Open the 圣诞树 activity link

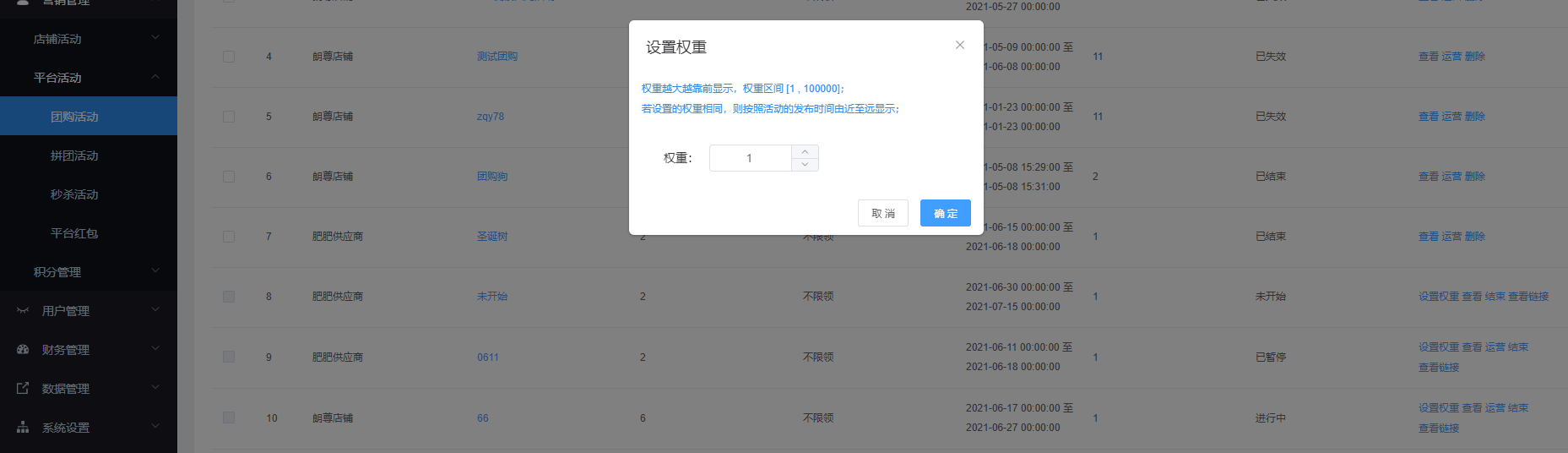point(492,237)
